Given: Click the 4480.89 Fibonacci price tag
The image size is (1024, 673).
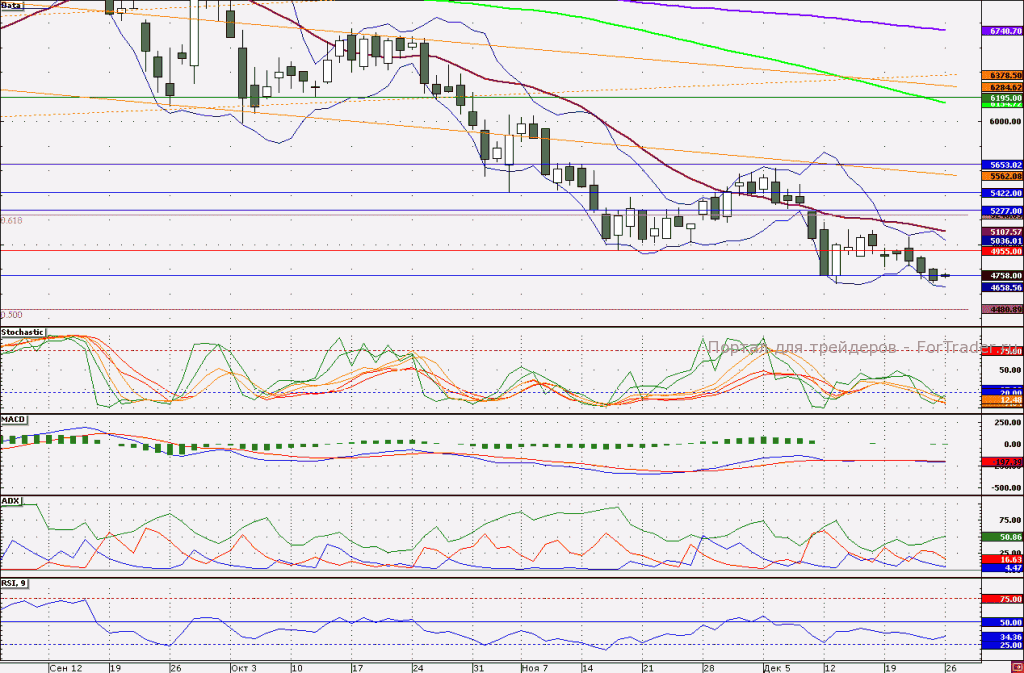Looking at the screenshot, I should point(1002,309).
